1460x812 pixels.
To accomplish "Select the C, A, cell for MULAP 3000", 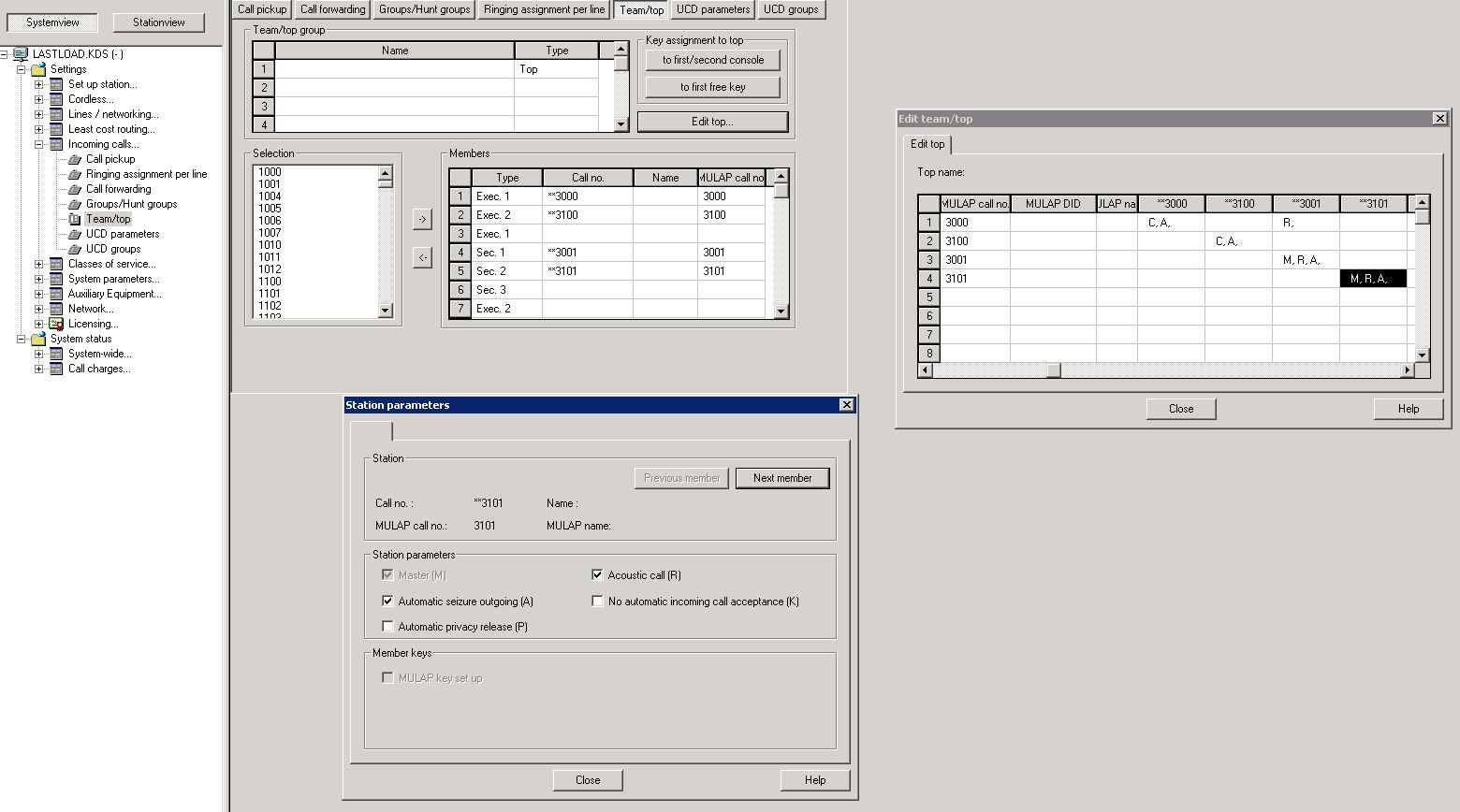I will [x=1171, y=223].
